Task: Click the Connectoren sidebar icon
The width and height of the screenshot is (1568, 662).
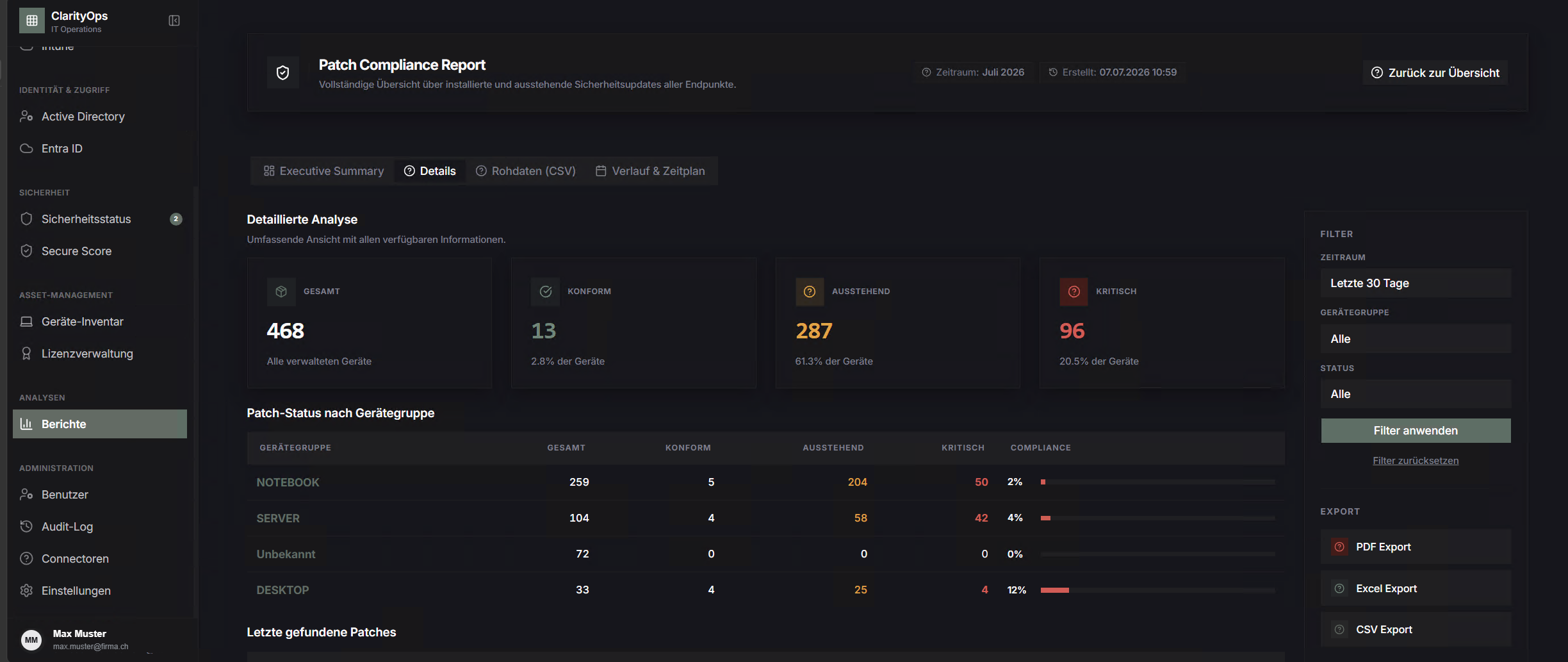Action: 26,558
